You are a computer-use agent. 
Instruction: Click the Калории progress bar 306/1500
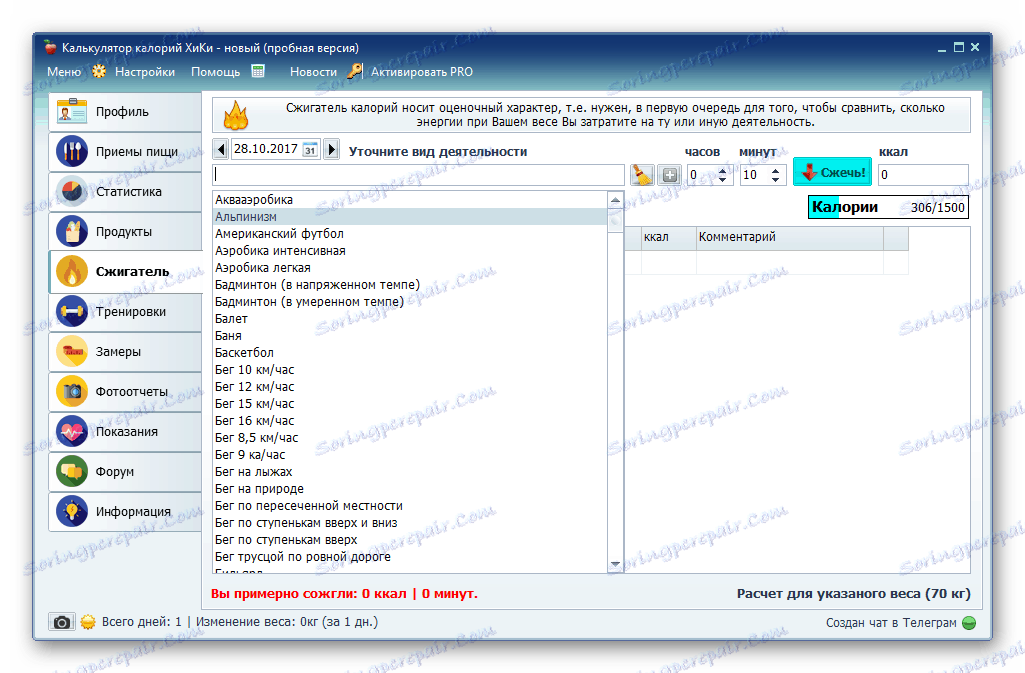pyautogui.click(x=888, y=207)
